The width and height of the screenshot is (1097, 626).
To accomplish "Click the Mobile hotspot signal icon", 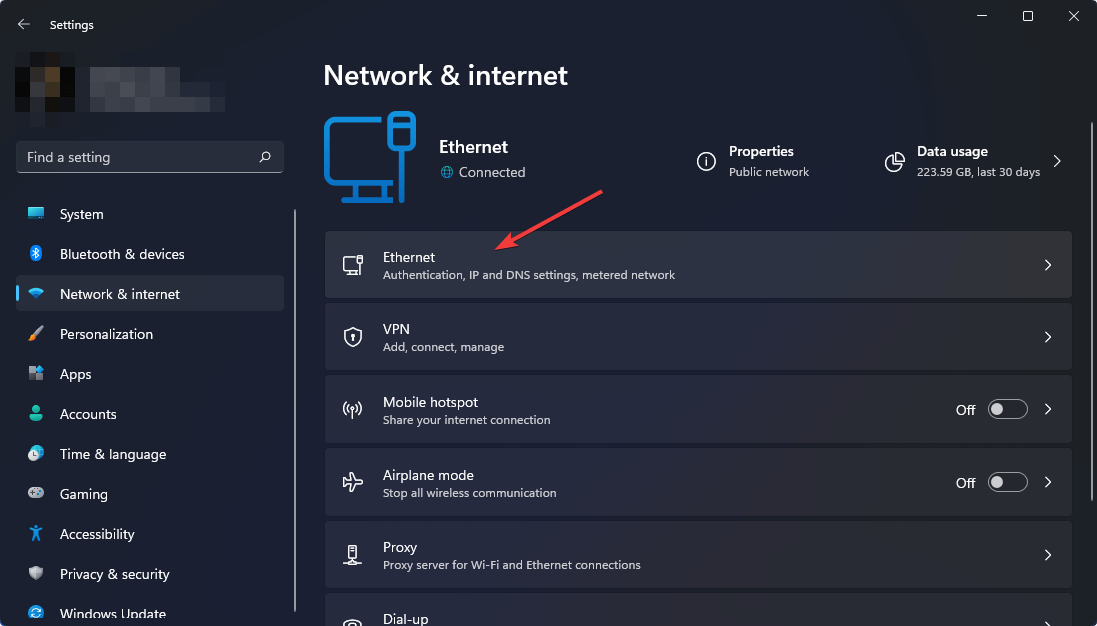I will coord(352,409).
